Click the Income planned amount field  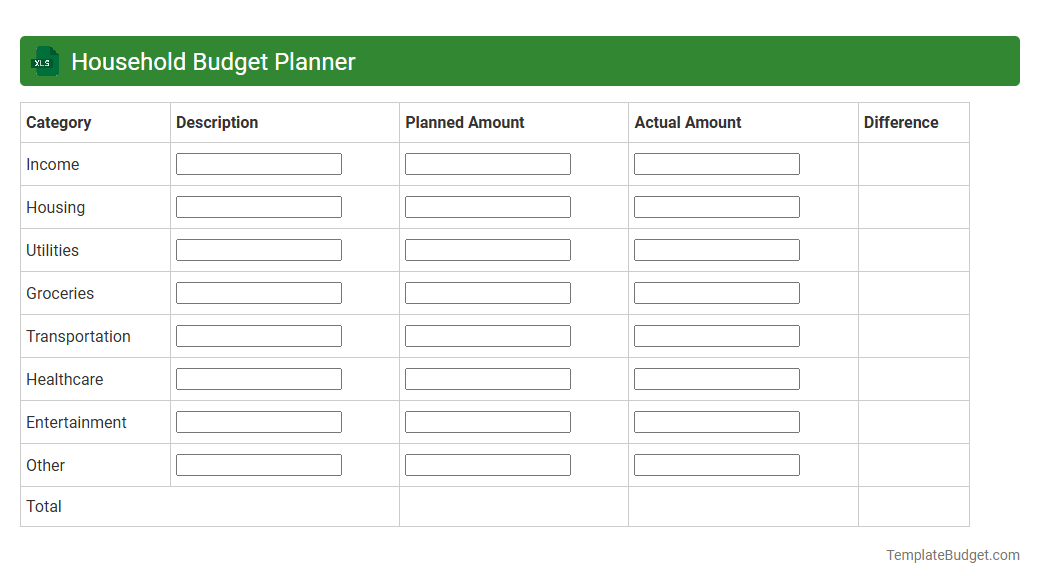click(487, 163)
